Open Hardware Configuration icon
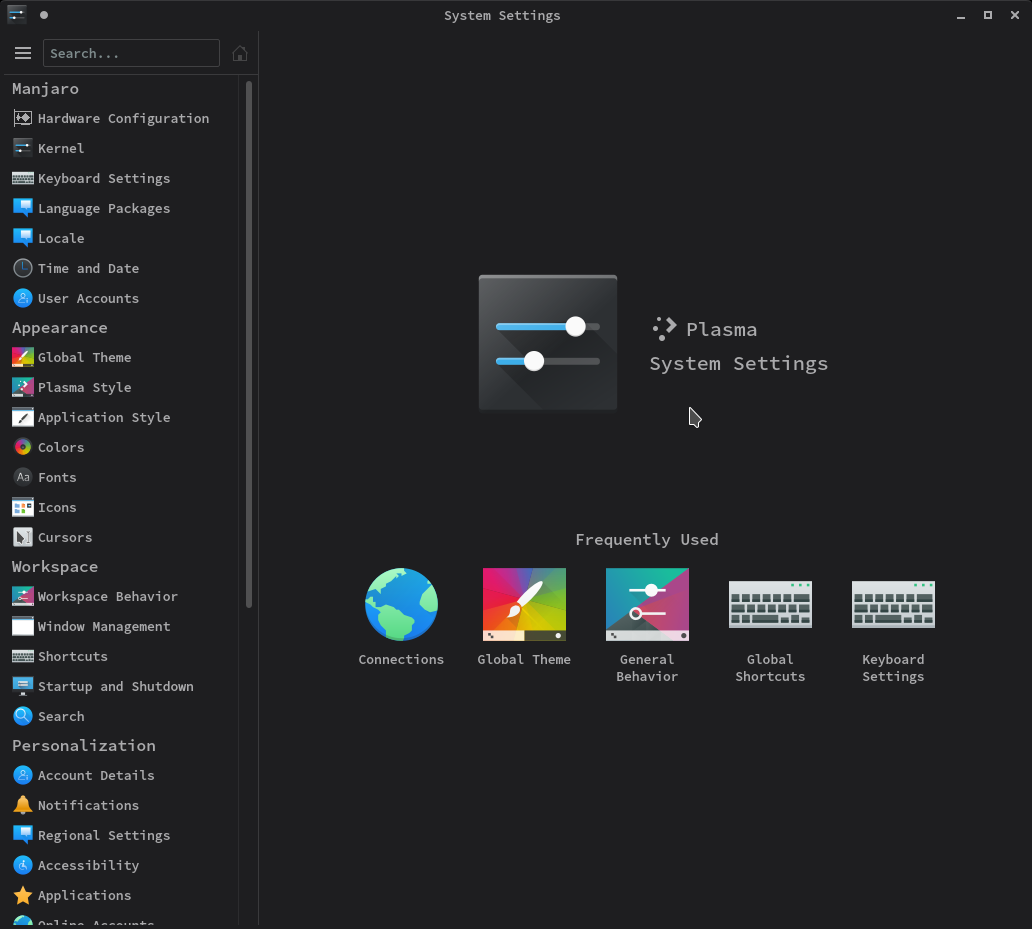Image resolution: width=1032 pixels, height=929 pixels. (x=23, y=118)
